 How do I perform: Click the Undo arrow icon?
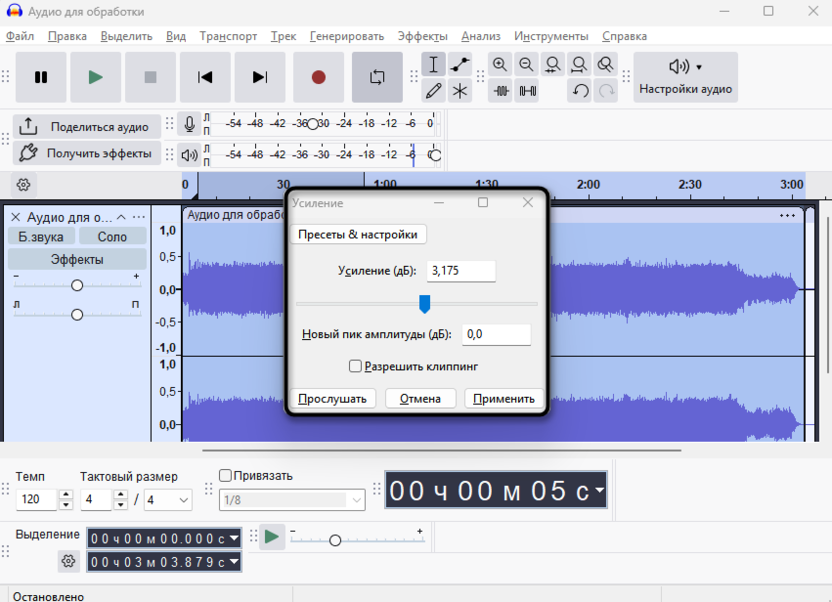(x=580, y=91)
